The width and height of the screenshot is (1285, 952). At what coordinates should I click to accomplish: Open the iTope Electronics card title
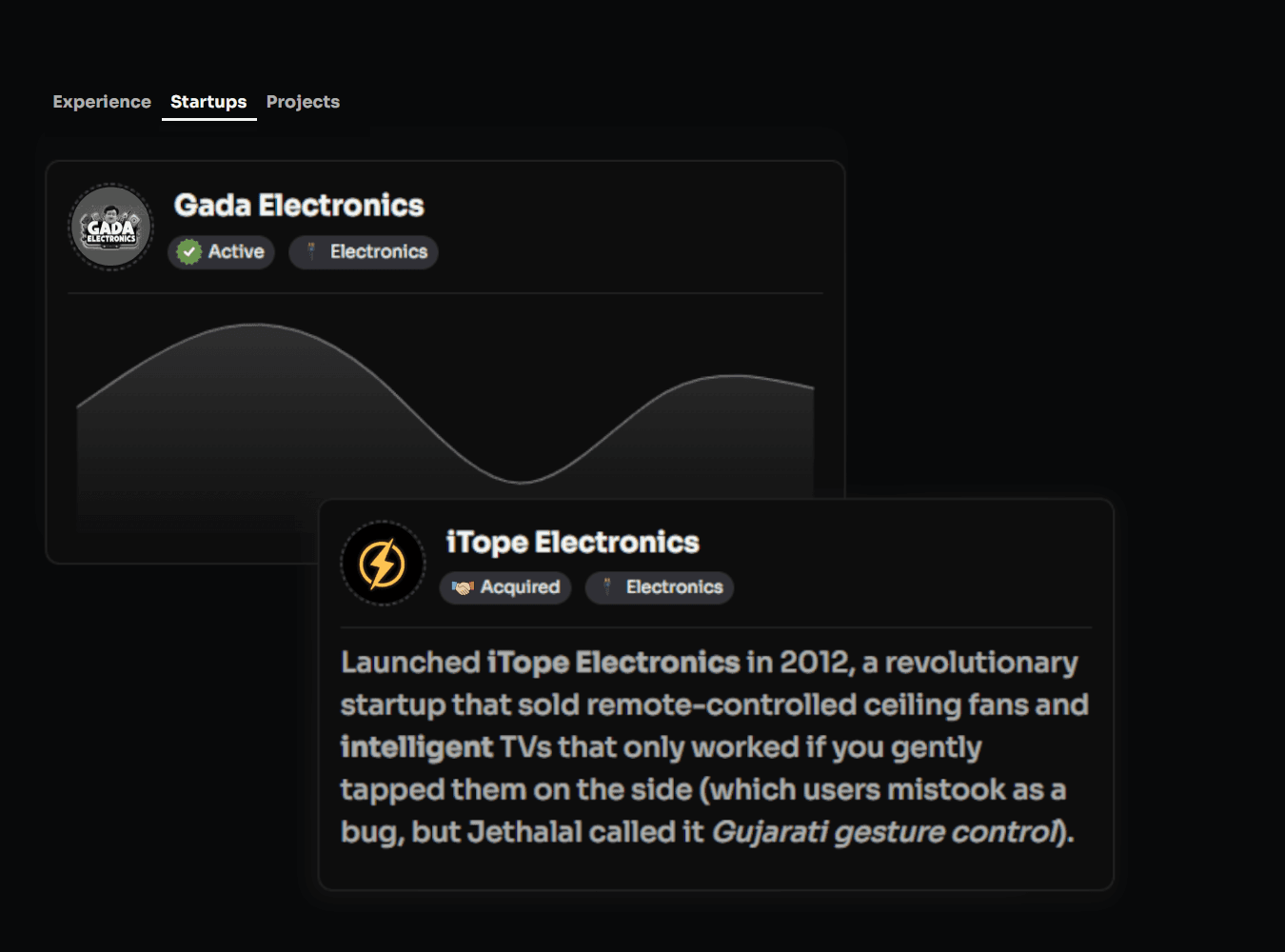point(572,543)
